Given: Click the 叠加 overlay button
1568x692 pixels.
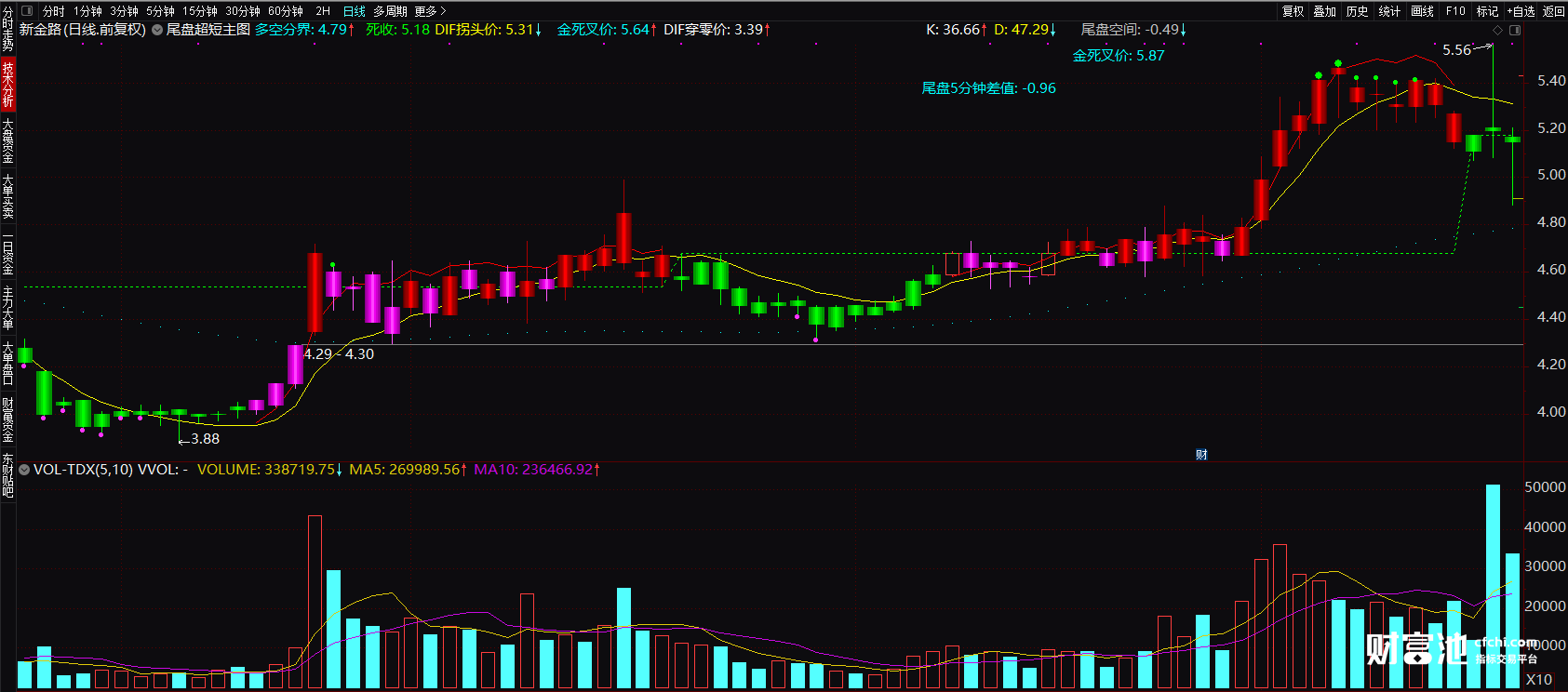Looking at the screenshot, I should 1325,11.
